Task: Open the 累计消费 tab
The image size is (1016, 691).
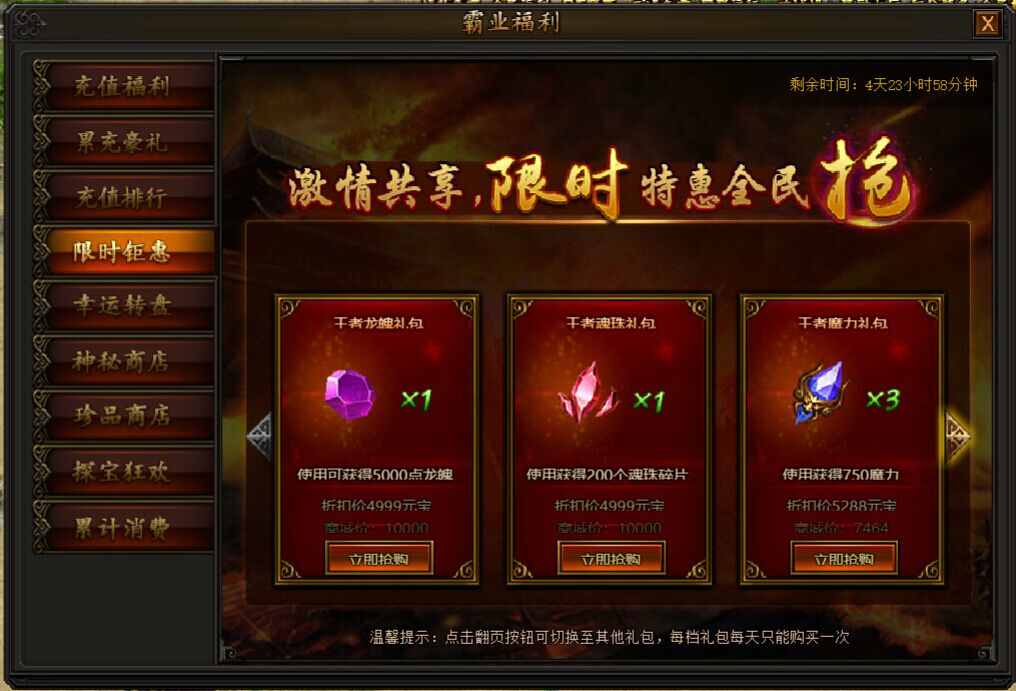Action: 124,527
